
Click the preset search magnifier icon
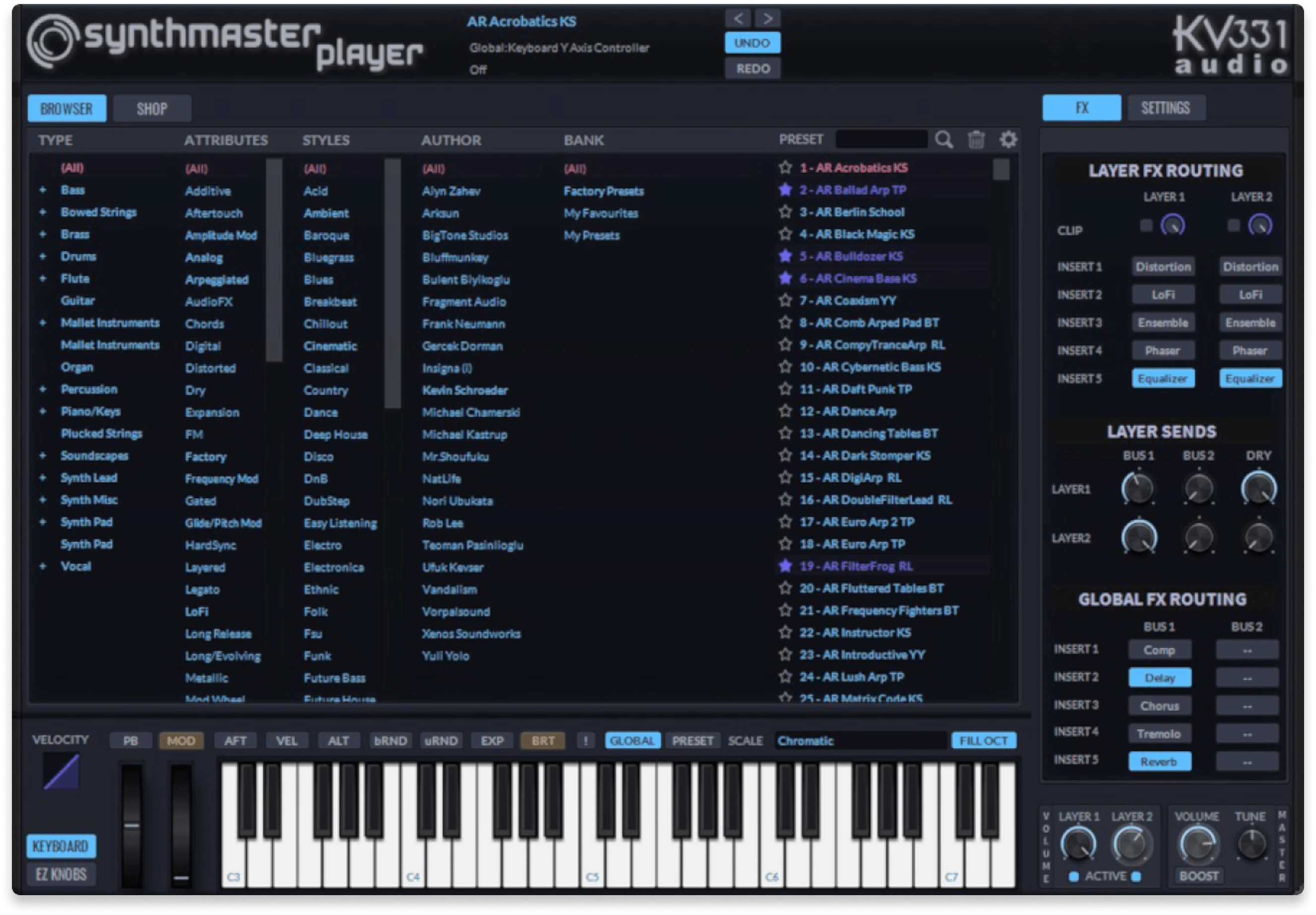point(944,139)
